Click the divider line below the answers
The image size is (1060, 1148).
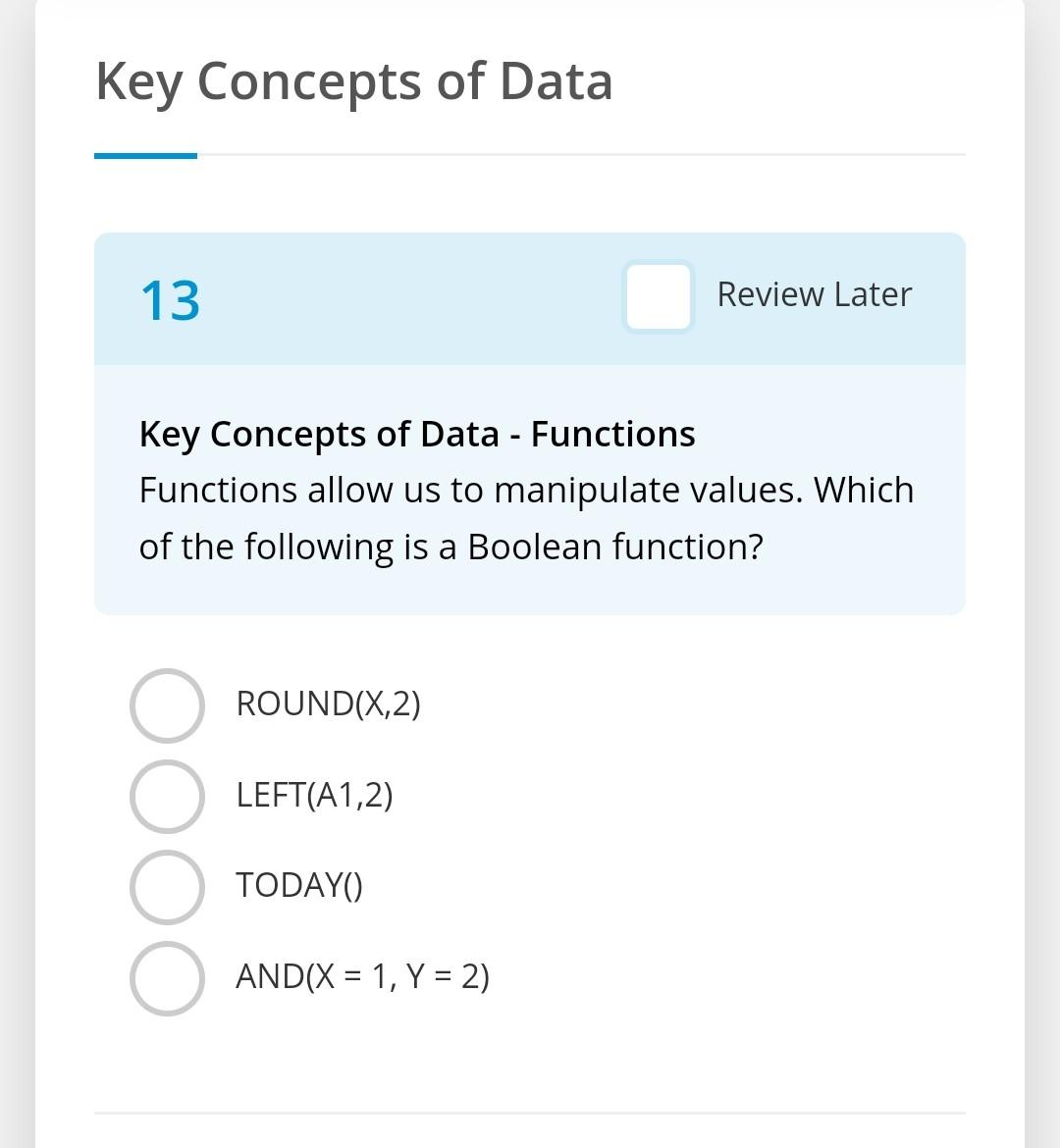click(530, 1114)
